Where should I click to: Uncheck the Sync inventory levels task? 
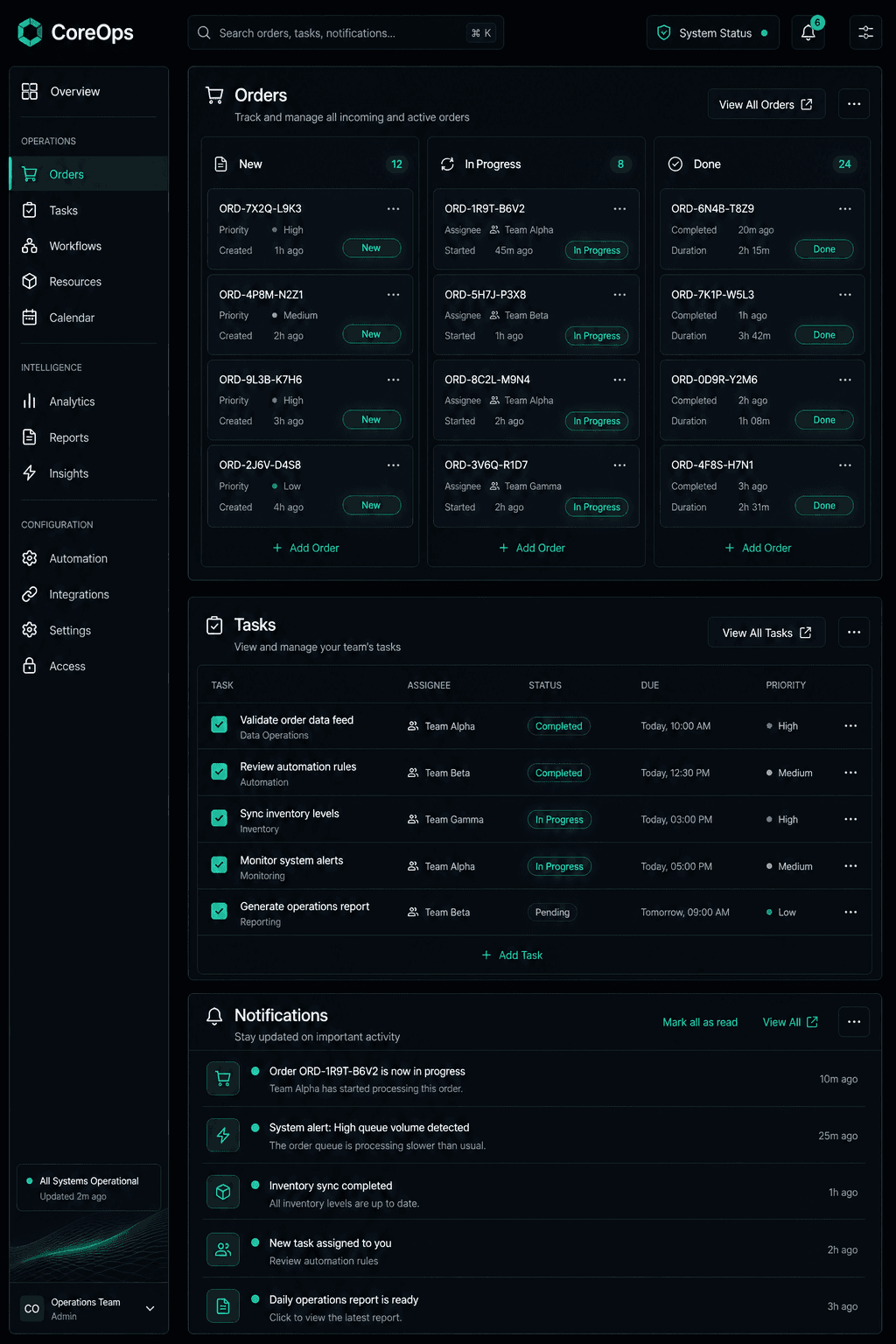(220, 818)
